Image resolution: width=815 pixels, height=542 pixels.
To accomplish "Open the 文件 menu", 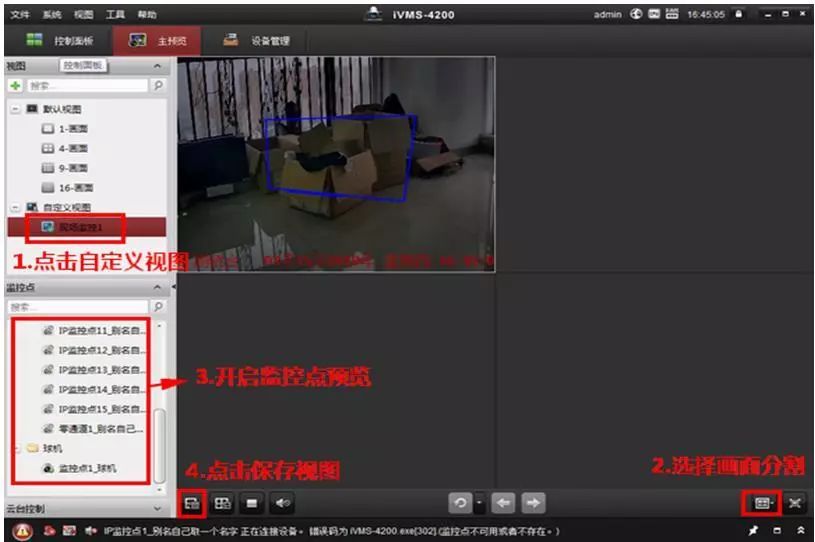I will (x=20, y=15).
